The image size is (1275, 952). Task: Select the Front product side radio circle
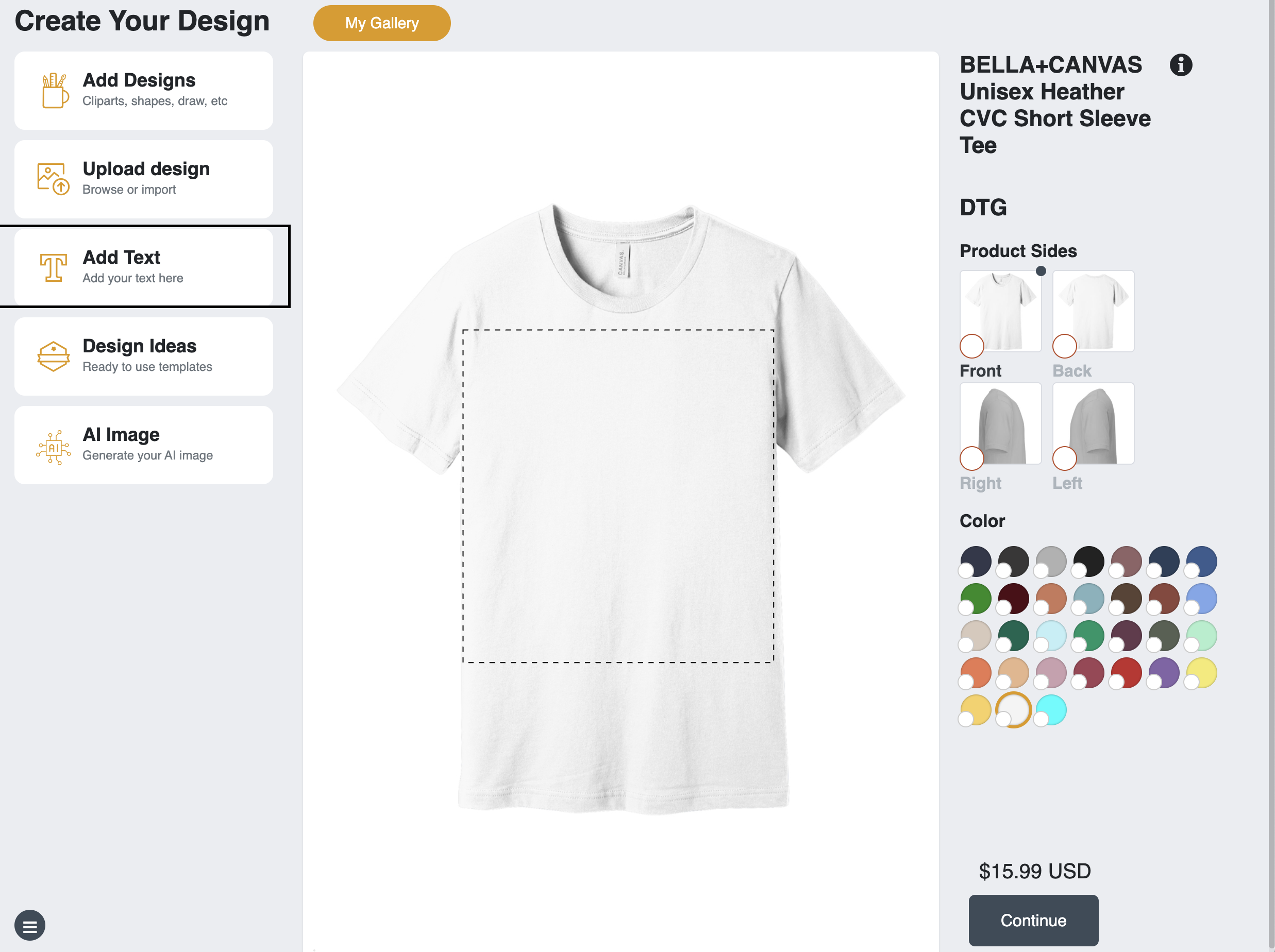pos(972,346)
